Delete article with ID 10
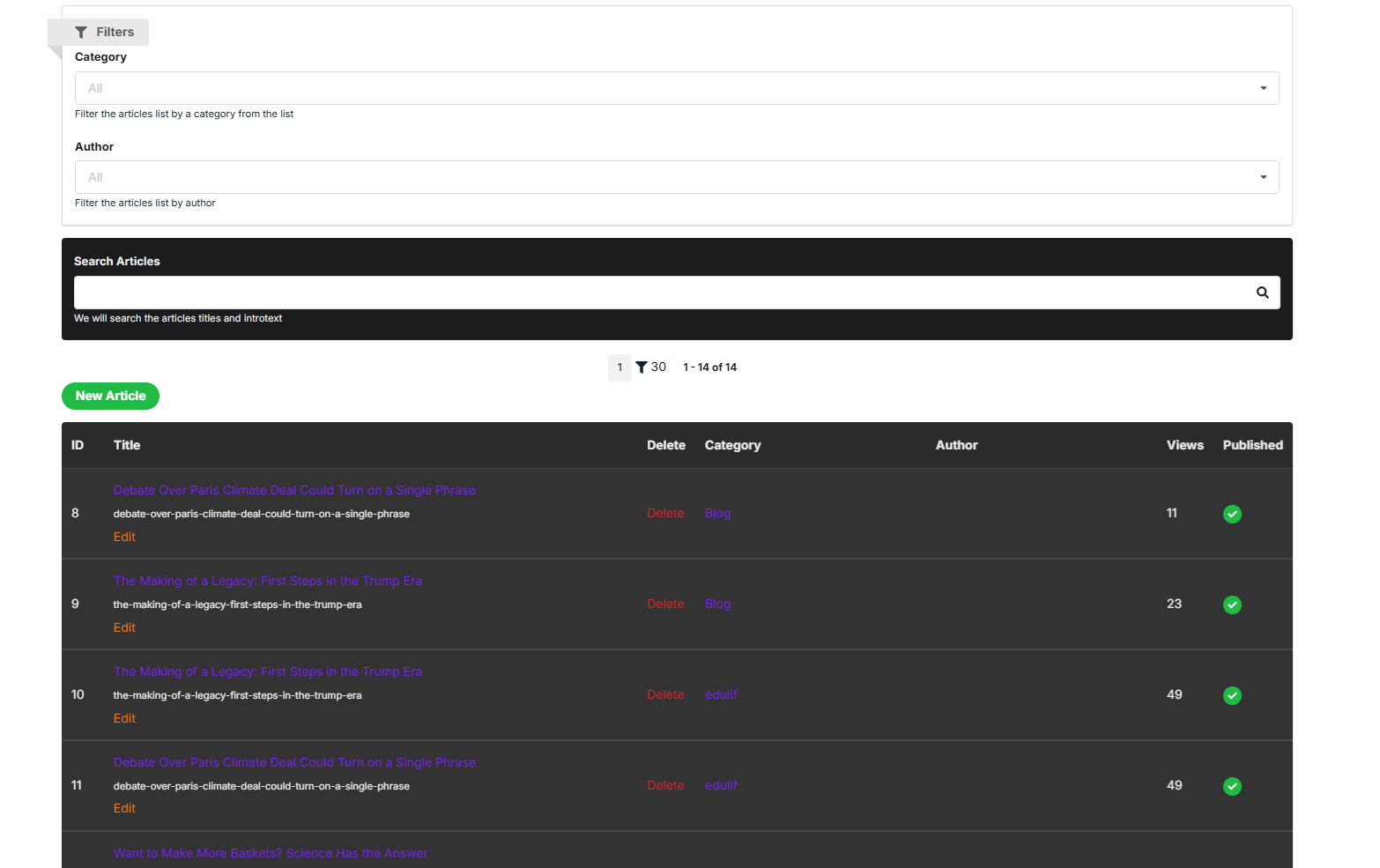Viewport: 1380px width, 868px height. [x=665, y=694]
